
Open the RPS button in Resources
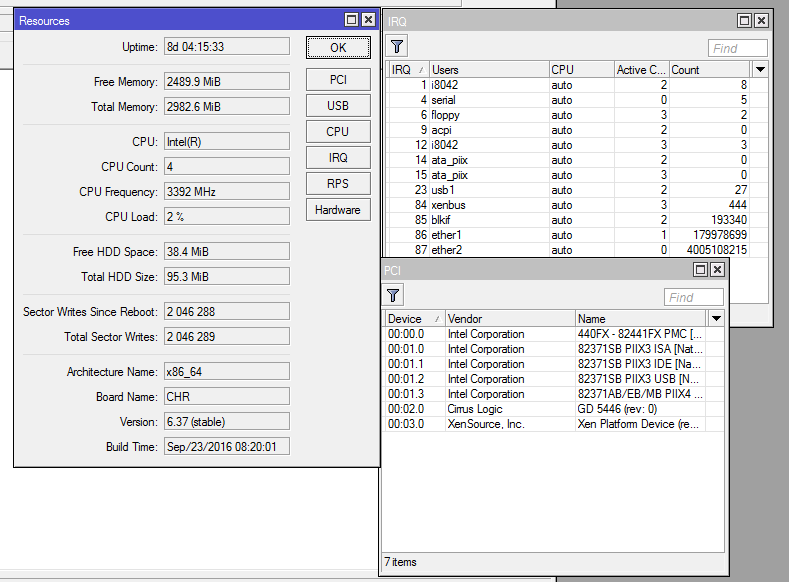(338, 184)
